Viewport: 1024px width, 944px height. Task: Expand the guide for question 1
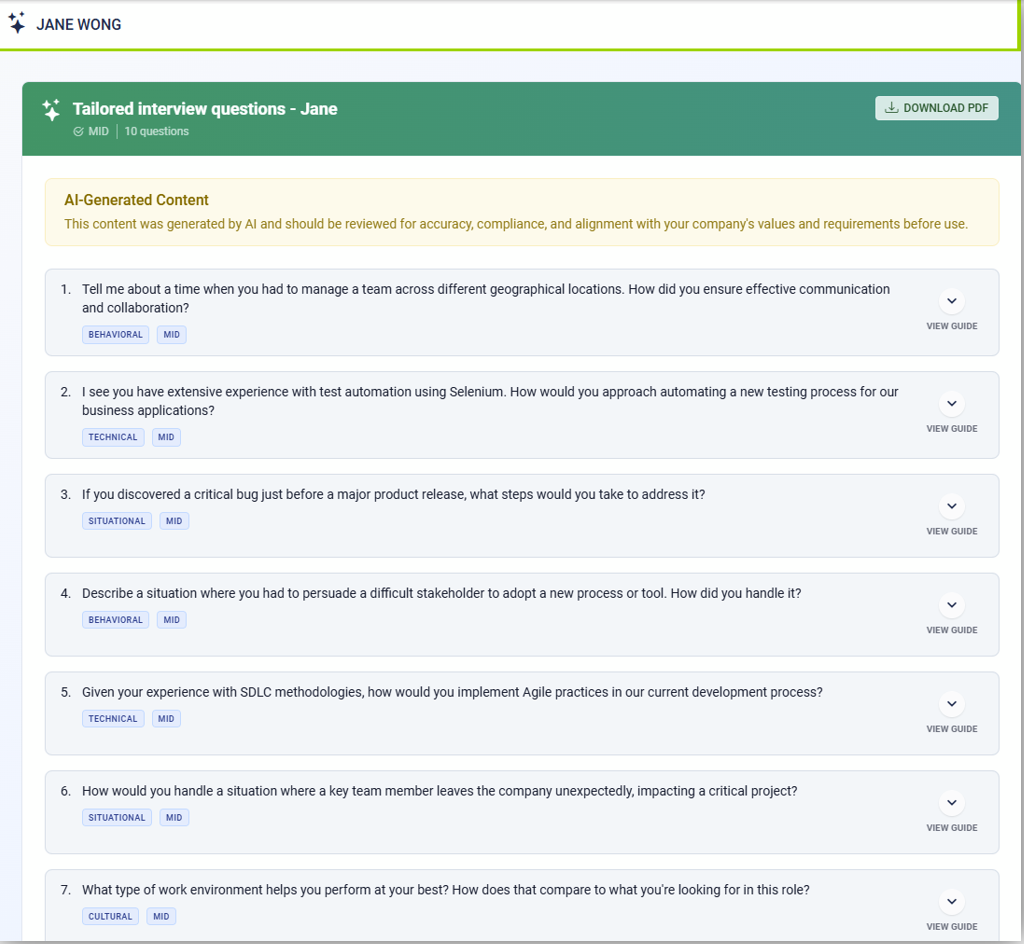(951, 301)
